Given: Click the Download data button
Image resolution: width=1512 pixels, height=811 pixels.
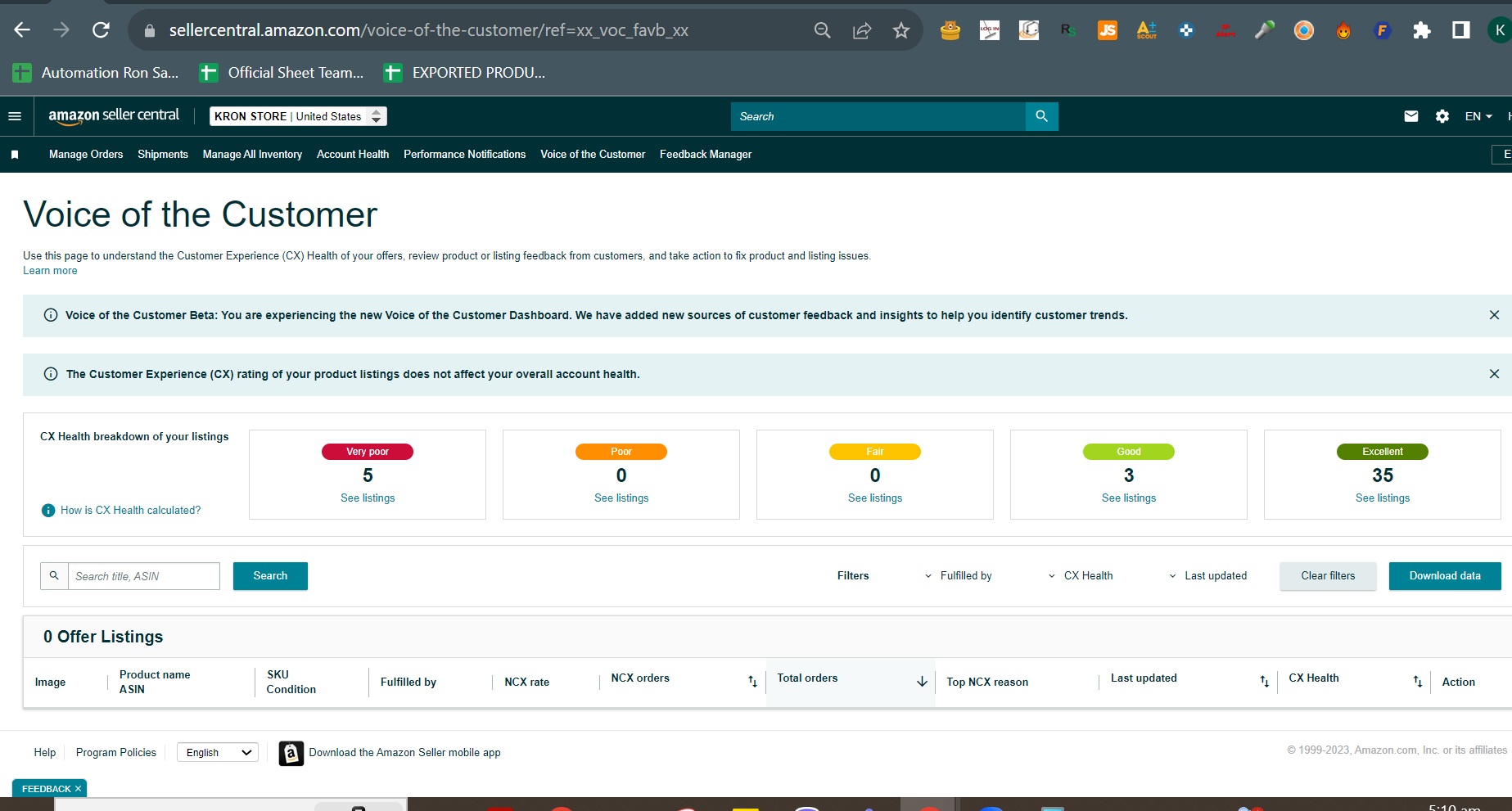Looking at the screenshot, I should pyautogui.click(x=1445, y=576).
